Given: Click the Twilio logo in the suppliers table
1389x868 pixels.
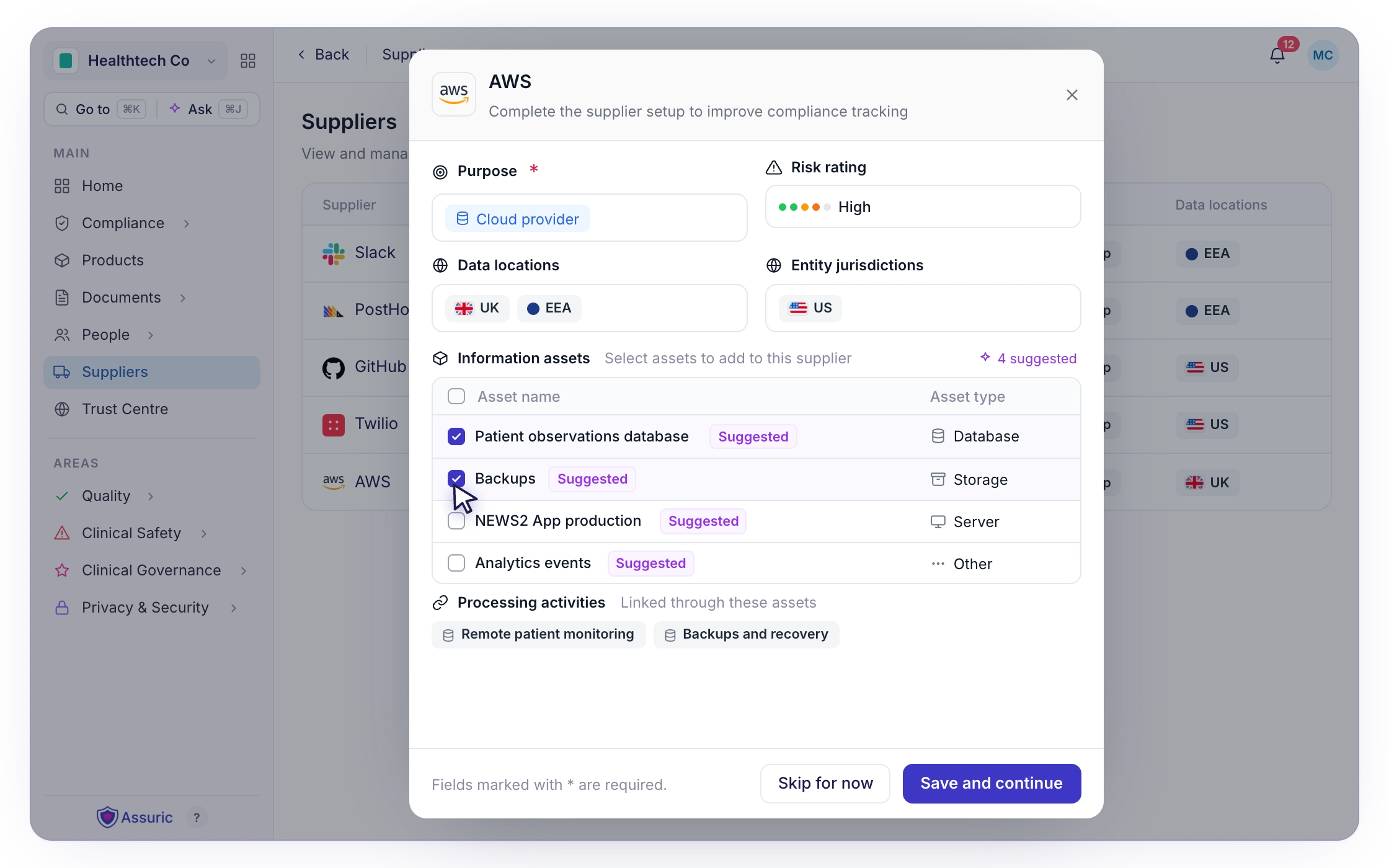Looking at the screenshot, I should point(334,424).
